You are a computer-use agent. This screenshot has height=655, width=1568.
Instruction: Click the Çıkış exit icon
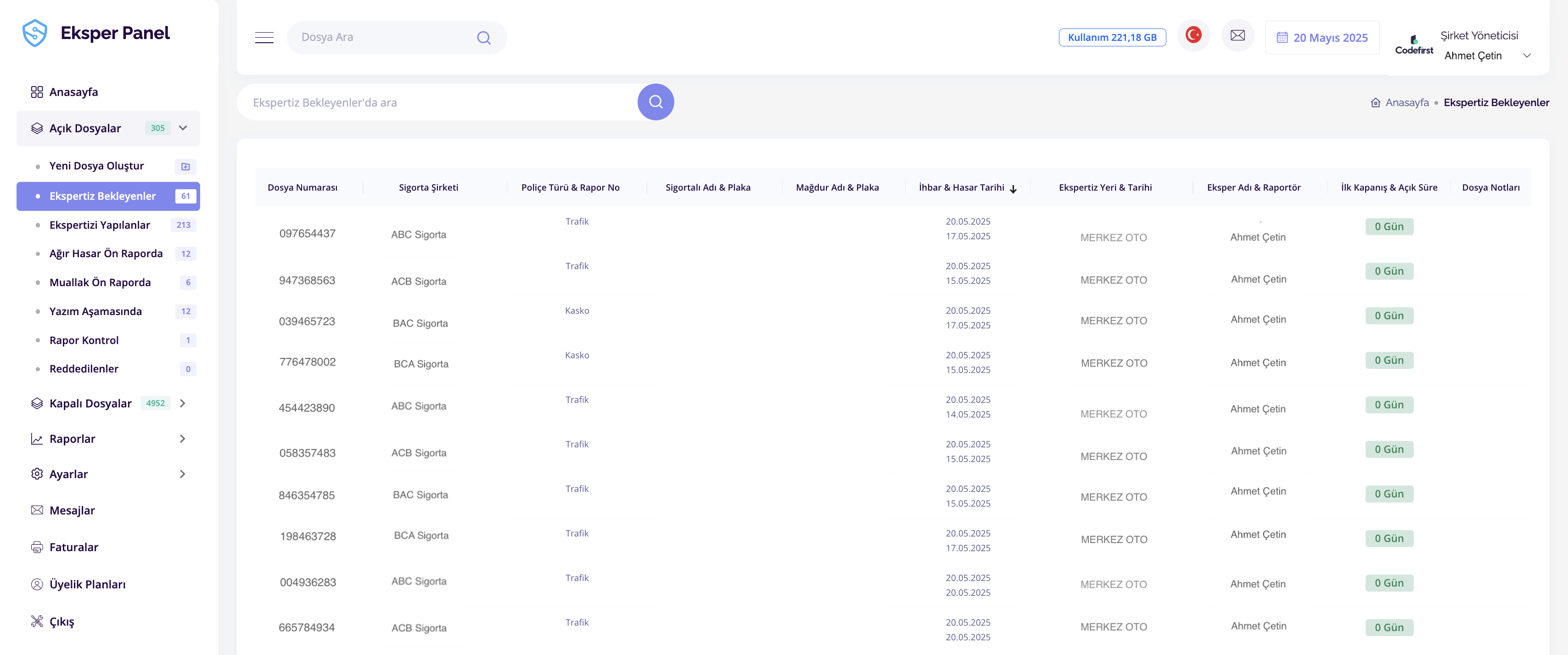[37, 621]
